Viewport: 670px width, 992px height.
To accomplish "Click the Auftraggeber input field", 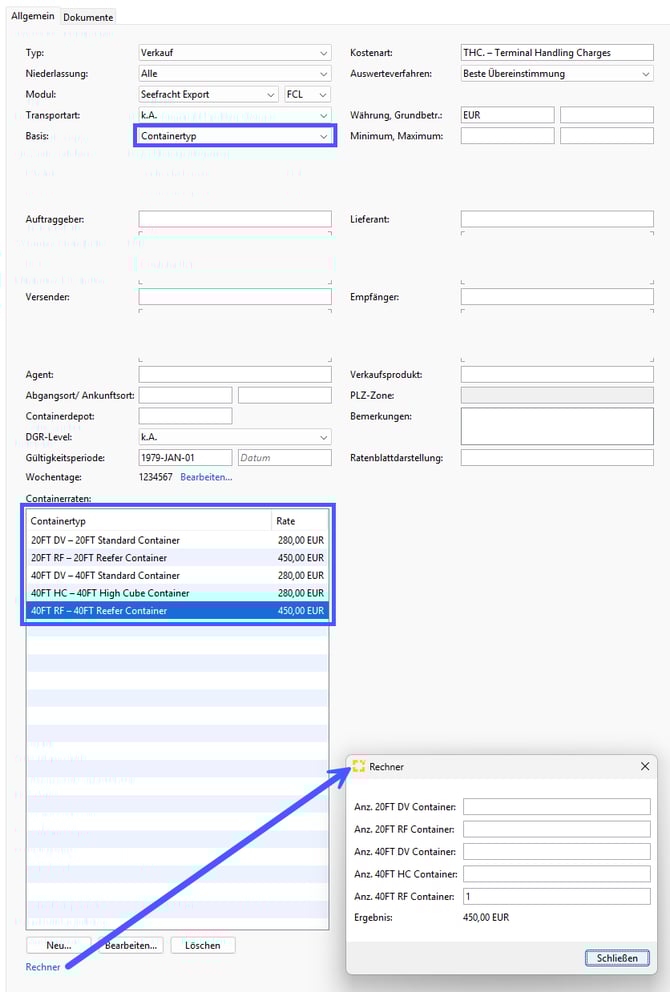I will point(235,219).
